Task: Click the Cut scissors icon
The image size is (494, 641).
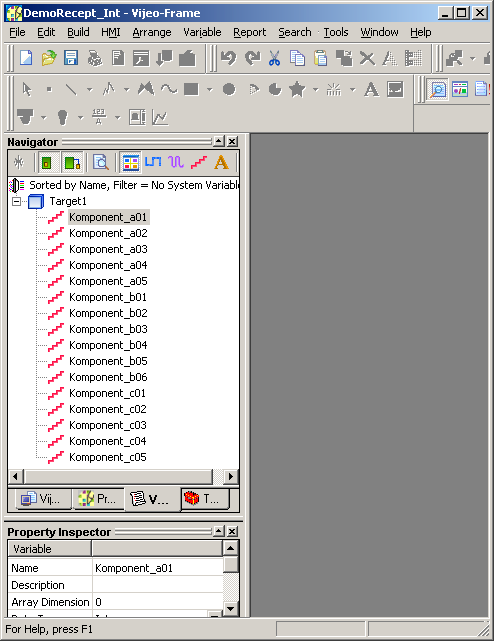Action: (x=274, y=58)
